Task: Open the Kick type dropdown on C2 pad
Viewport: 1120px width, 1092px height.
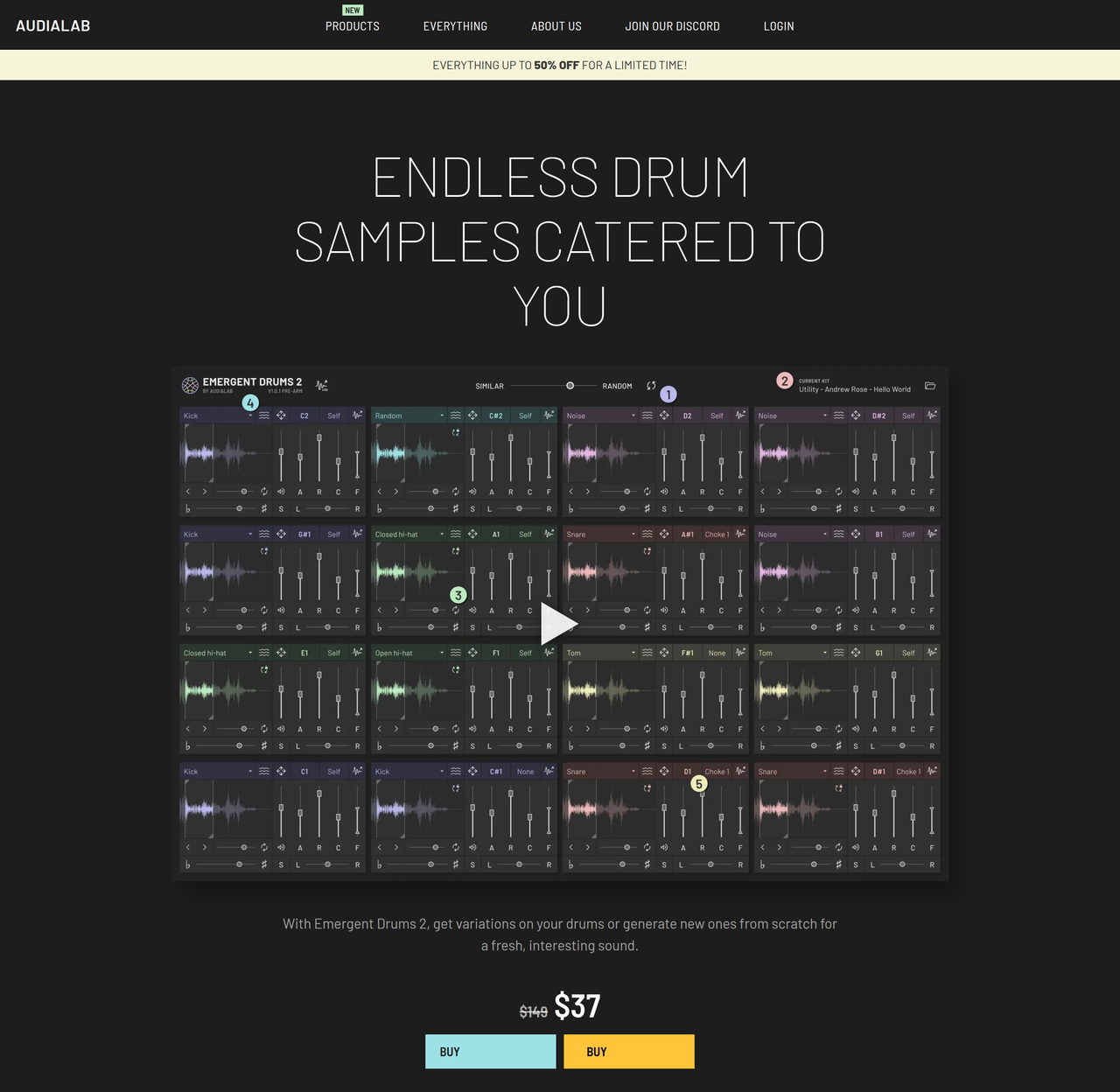Action: tap(218, 416)
